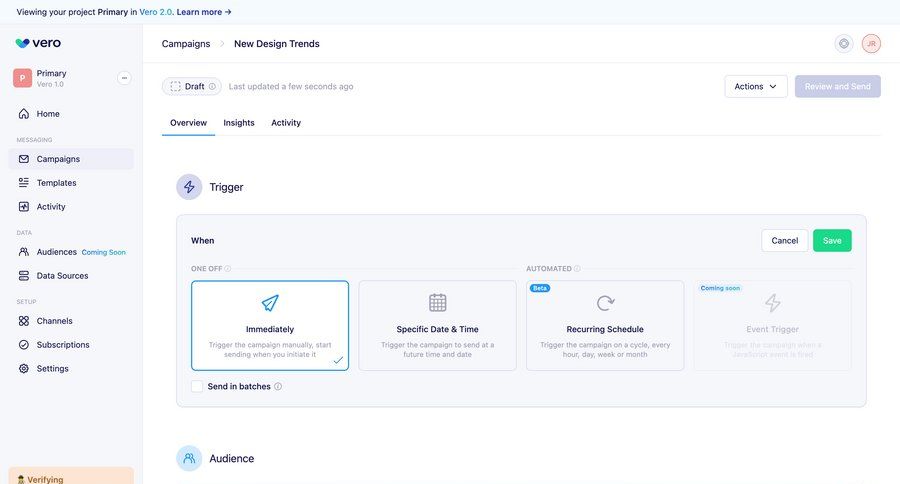900x484 pixels.
Task: Click the Subscriptions checkmark icon
Action: [24, 344]
